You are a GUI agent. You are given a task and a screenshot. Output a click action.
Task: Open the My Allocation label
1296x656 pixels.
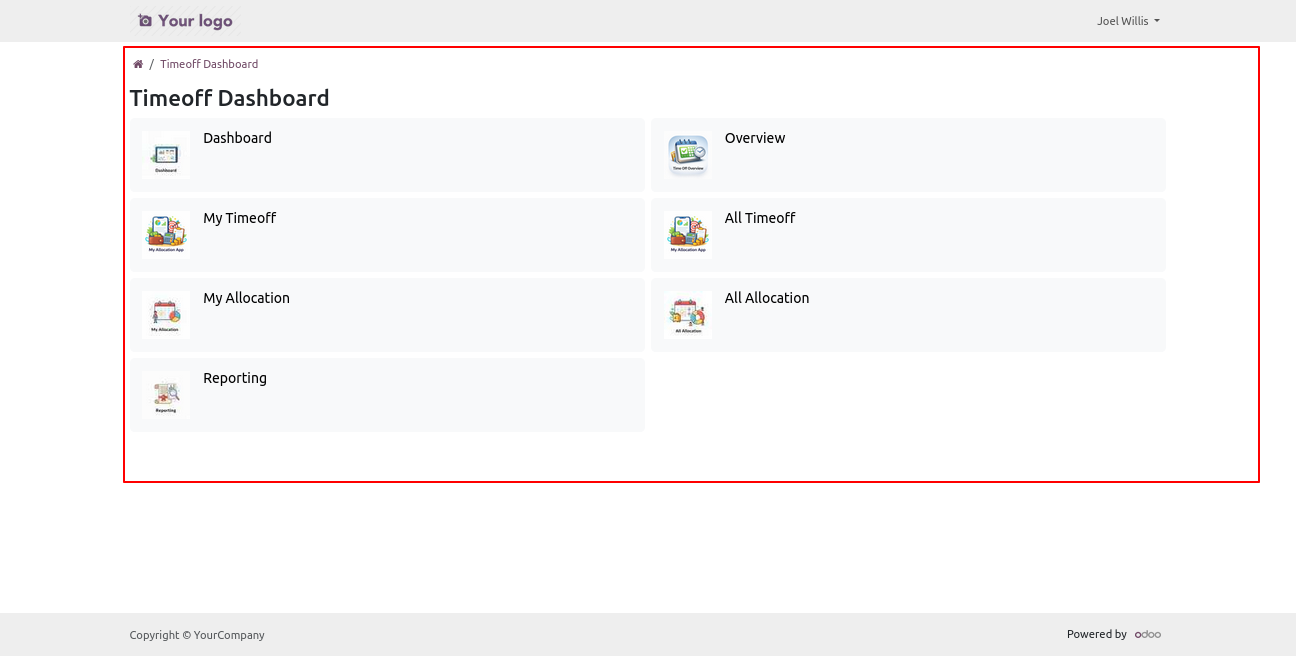click(x=246, y=298)
